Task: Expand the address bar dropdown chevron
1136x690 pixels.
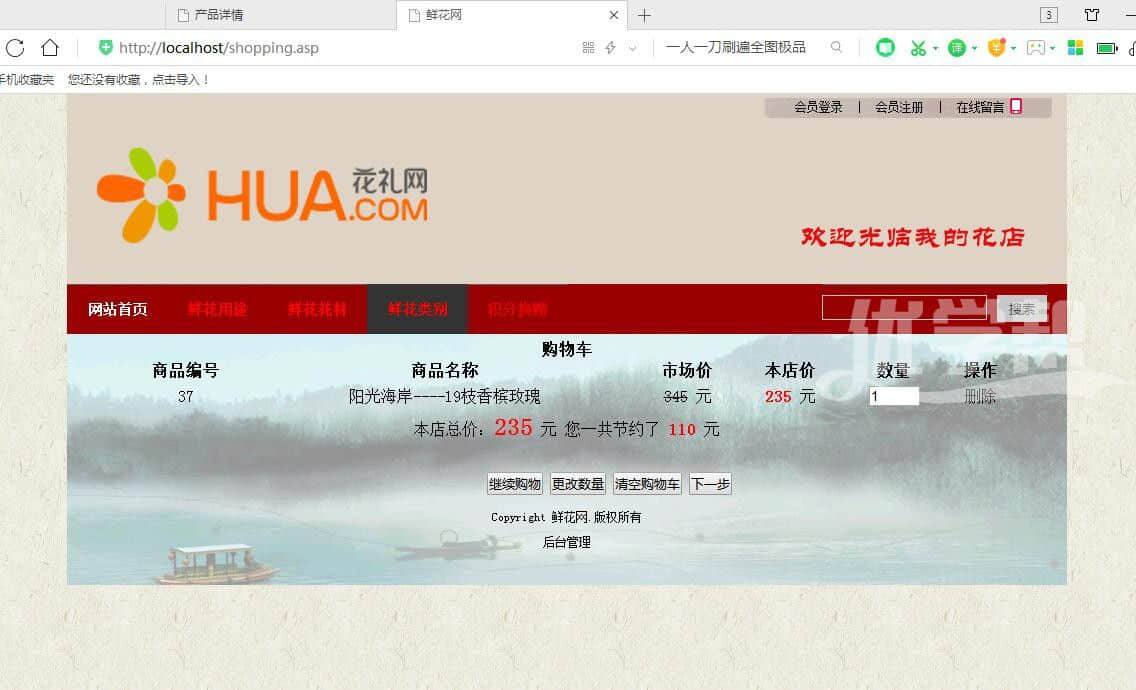Action: pos(632,48)
